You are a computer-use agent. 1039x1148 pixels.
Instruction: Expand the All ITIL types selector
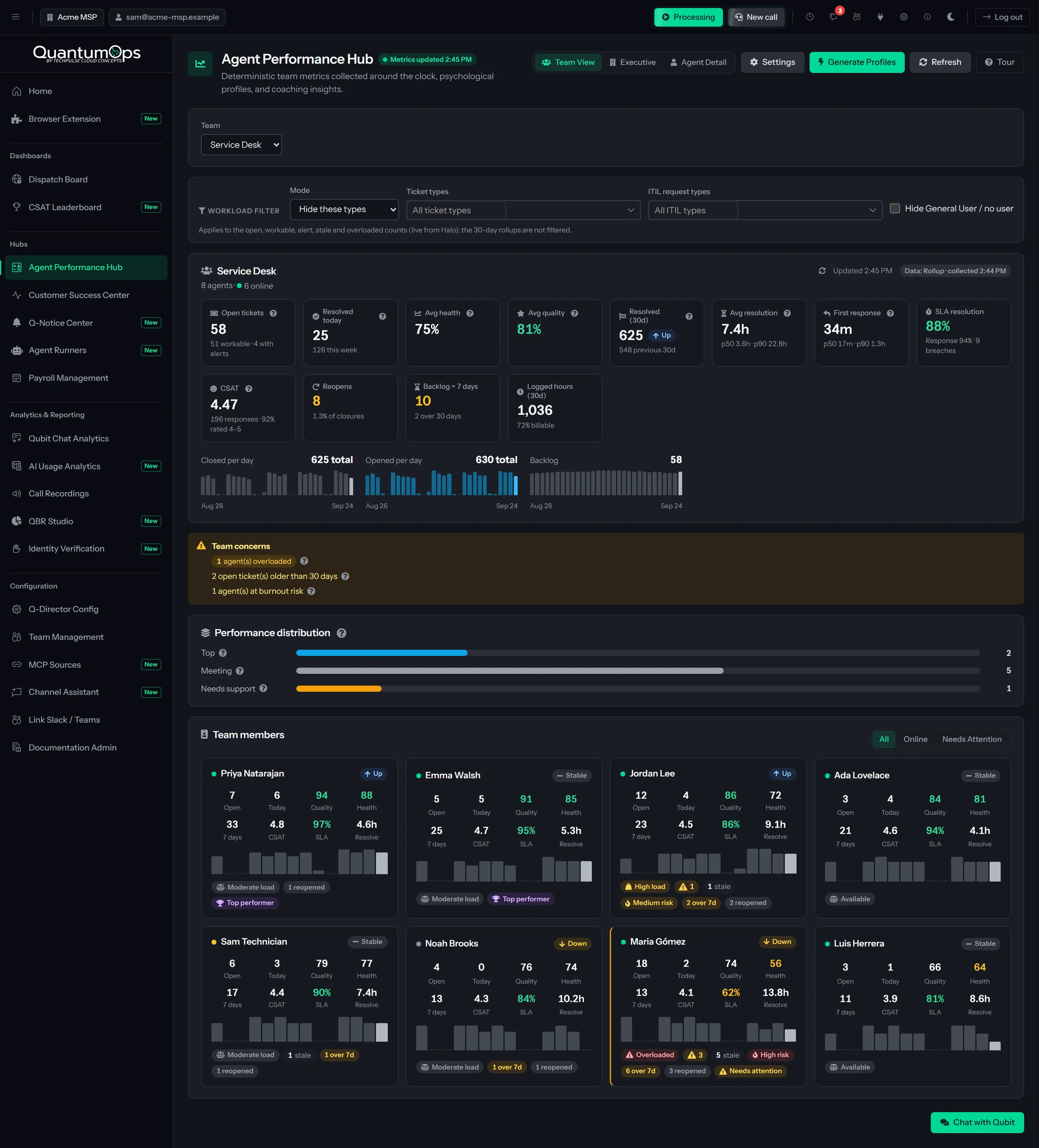[765, 210]
